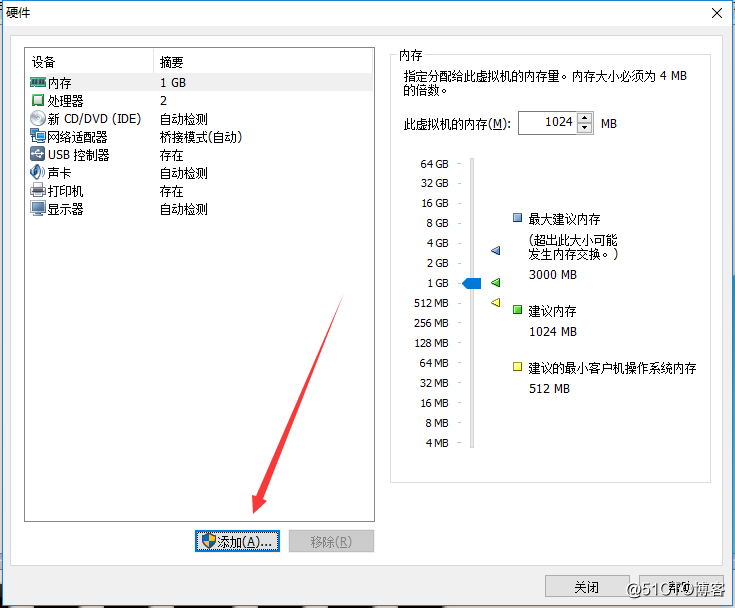Click the green legend square for 建议内存
The height and width of the screenshot is (608, 735).
pos(518,309)
